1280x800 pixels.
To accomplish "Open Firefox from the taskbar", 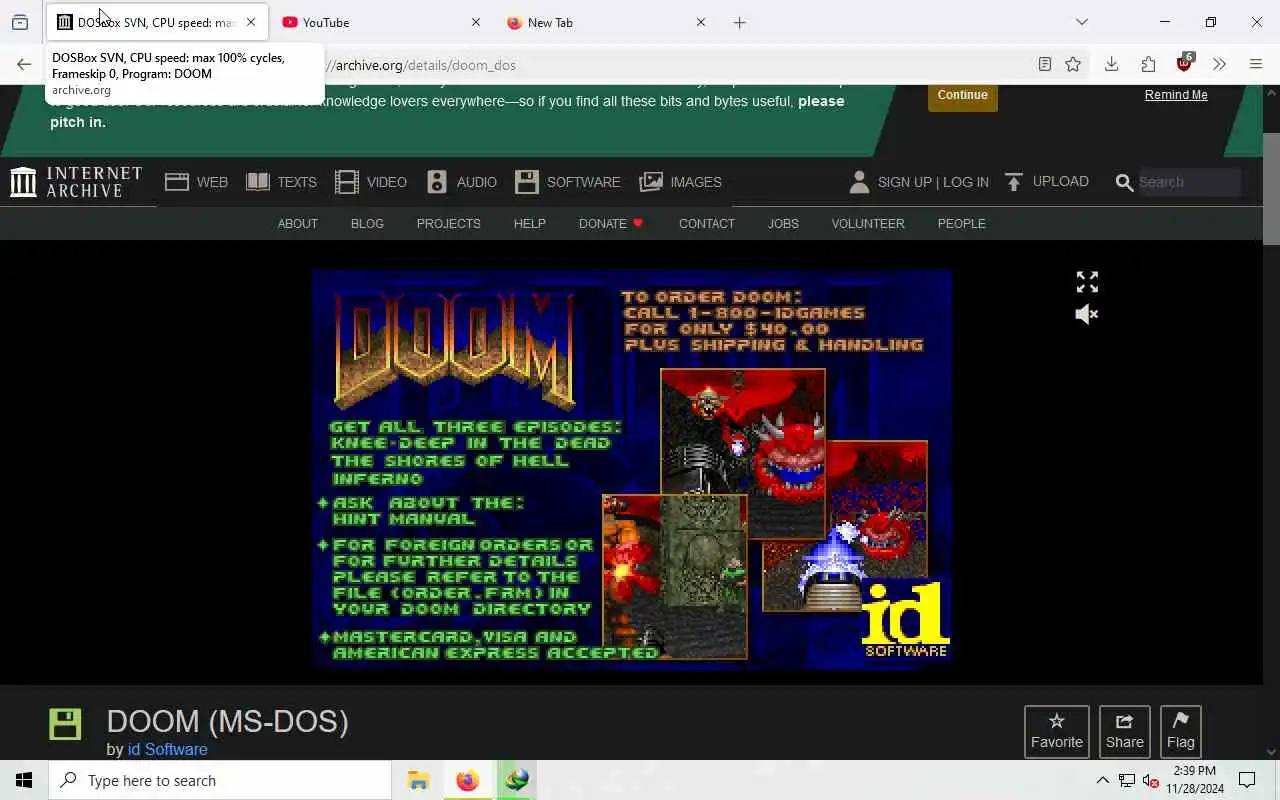I will tap(467, 780).
